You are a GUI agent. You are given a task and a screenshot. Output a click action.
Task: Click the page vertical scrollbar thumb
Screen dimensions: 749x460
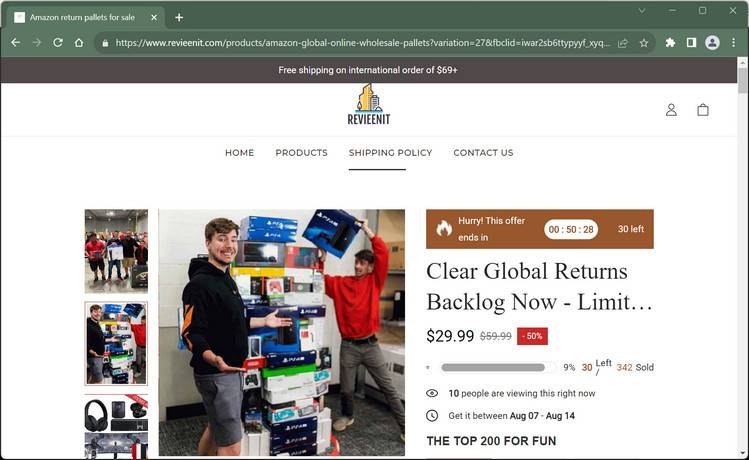coord(742,81)
